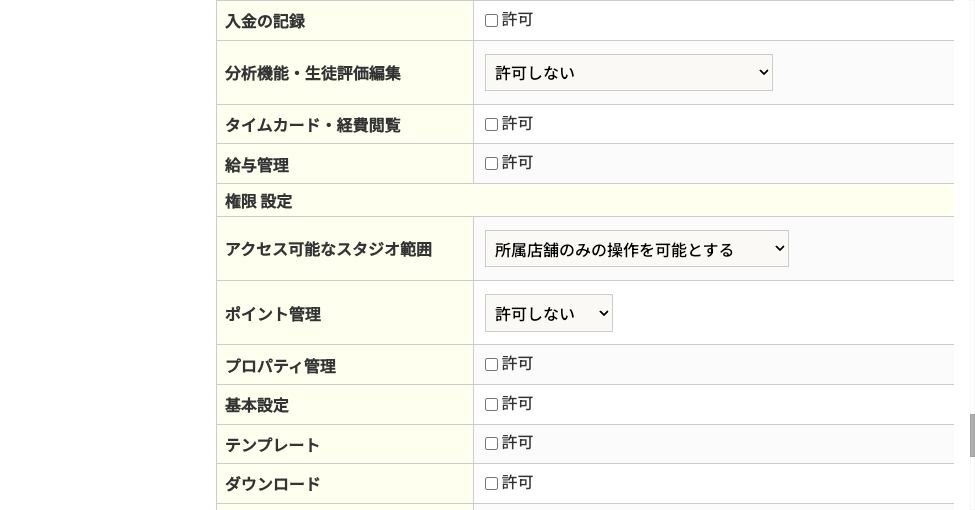Click the 分析機能・生徒評価編集 row label
This screenshot has height=510, width=975.
(313, 73)
